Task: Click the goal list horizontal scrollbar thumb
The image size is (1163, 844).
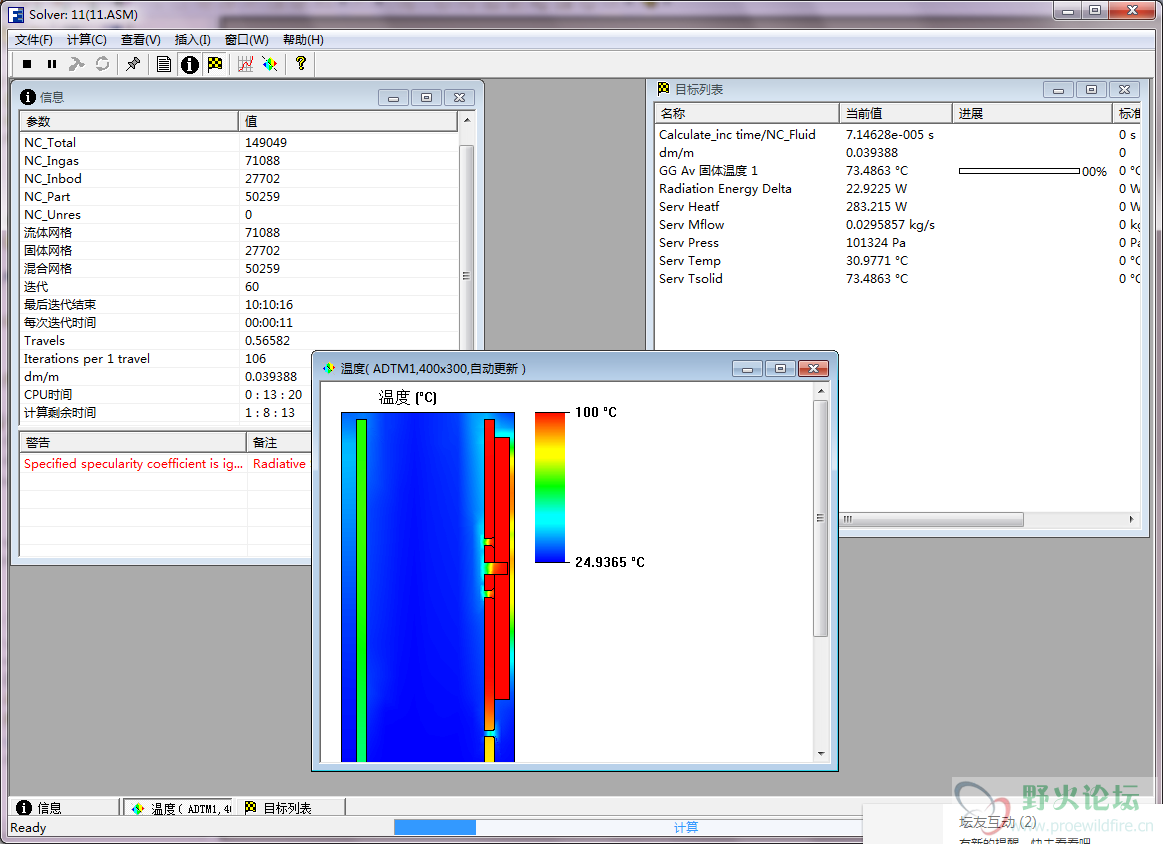Action: [932, 519]
